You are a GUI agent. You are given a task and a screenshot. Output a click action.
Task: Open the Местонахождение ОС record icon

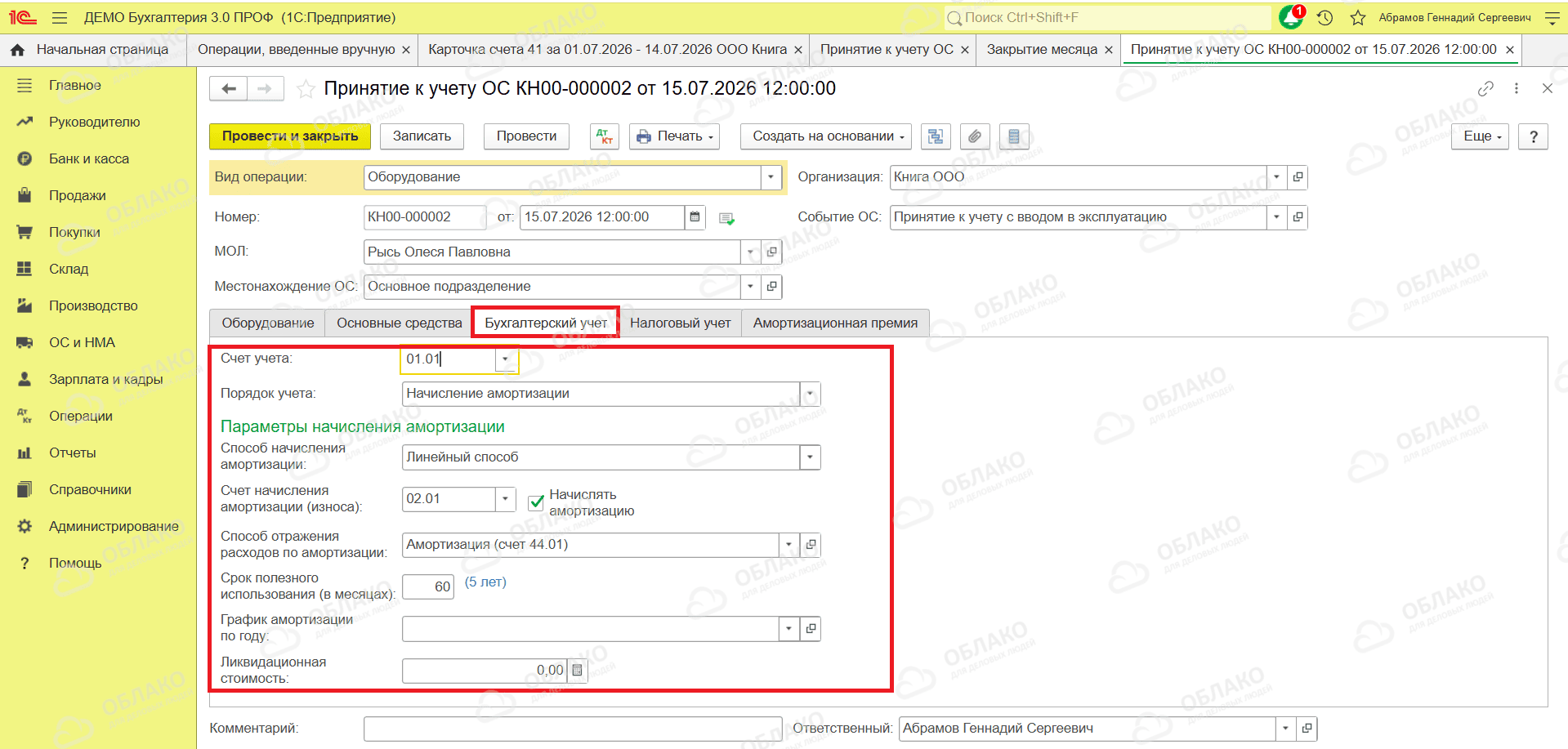point(771,287)
